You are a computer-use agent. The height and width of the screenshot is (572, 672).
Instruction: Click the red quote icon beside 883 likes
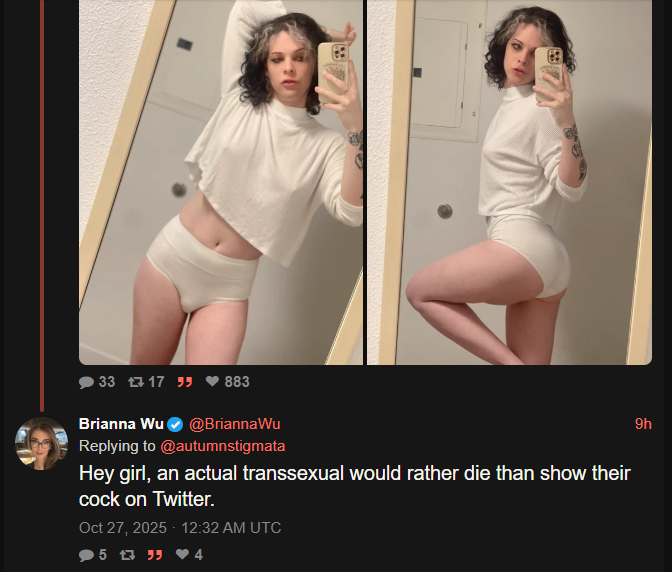(185, 382)
